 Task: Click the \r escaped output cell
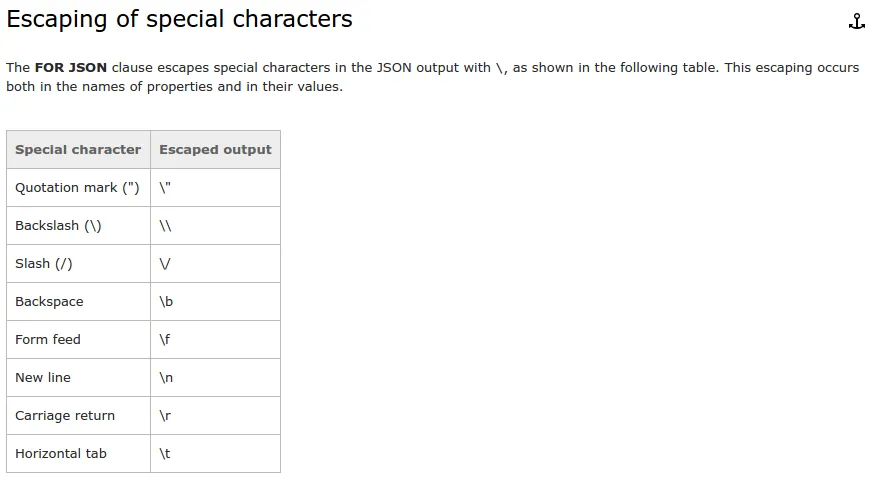215,416
